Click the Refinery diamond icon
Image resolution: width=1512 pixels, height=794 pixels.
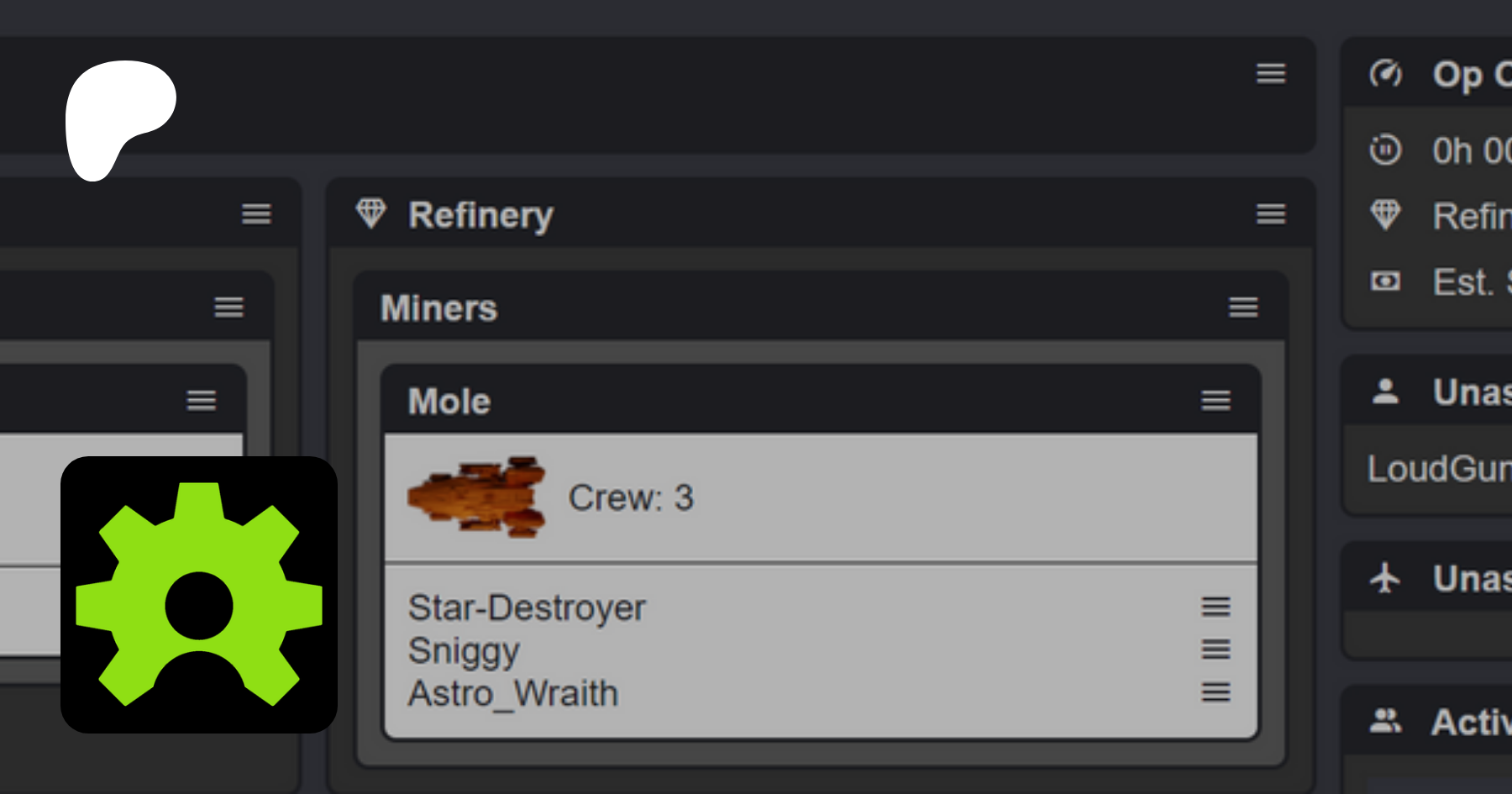click(x=370, y=213)
